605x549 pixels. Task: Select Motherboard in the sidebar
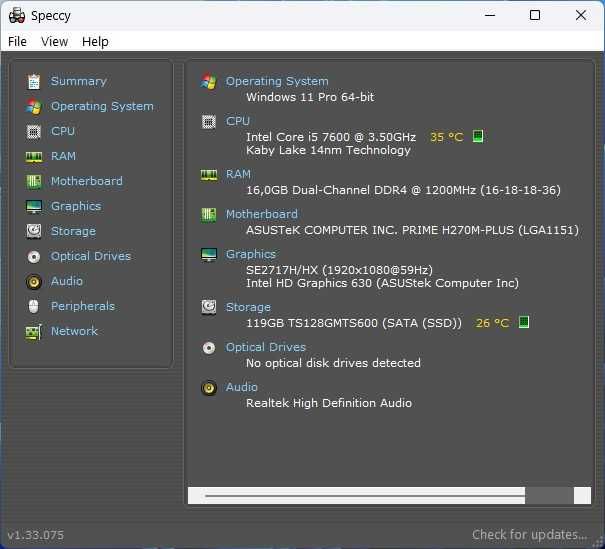pos(87,181)
